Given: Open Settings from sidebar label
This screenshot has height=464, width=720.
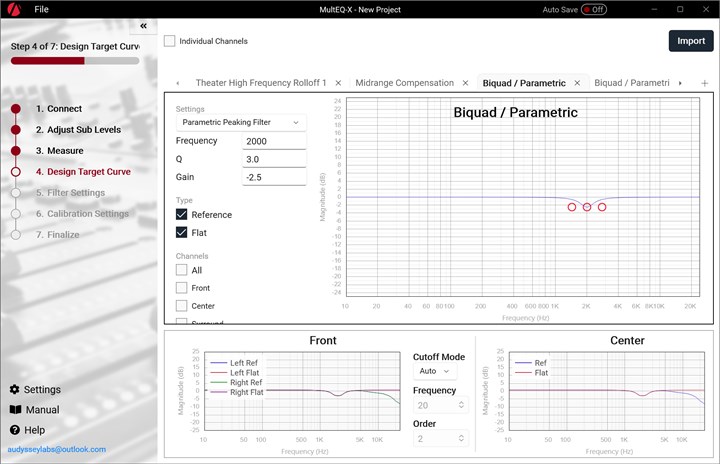Looking at the screenshot, I should (x=42, y=390).
